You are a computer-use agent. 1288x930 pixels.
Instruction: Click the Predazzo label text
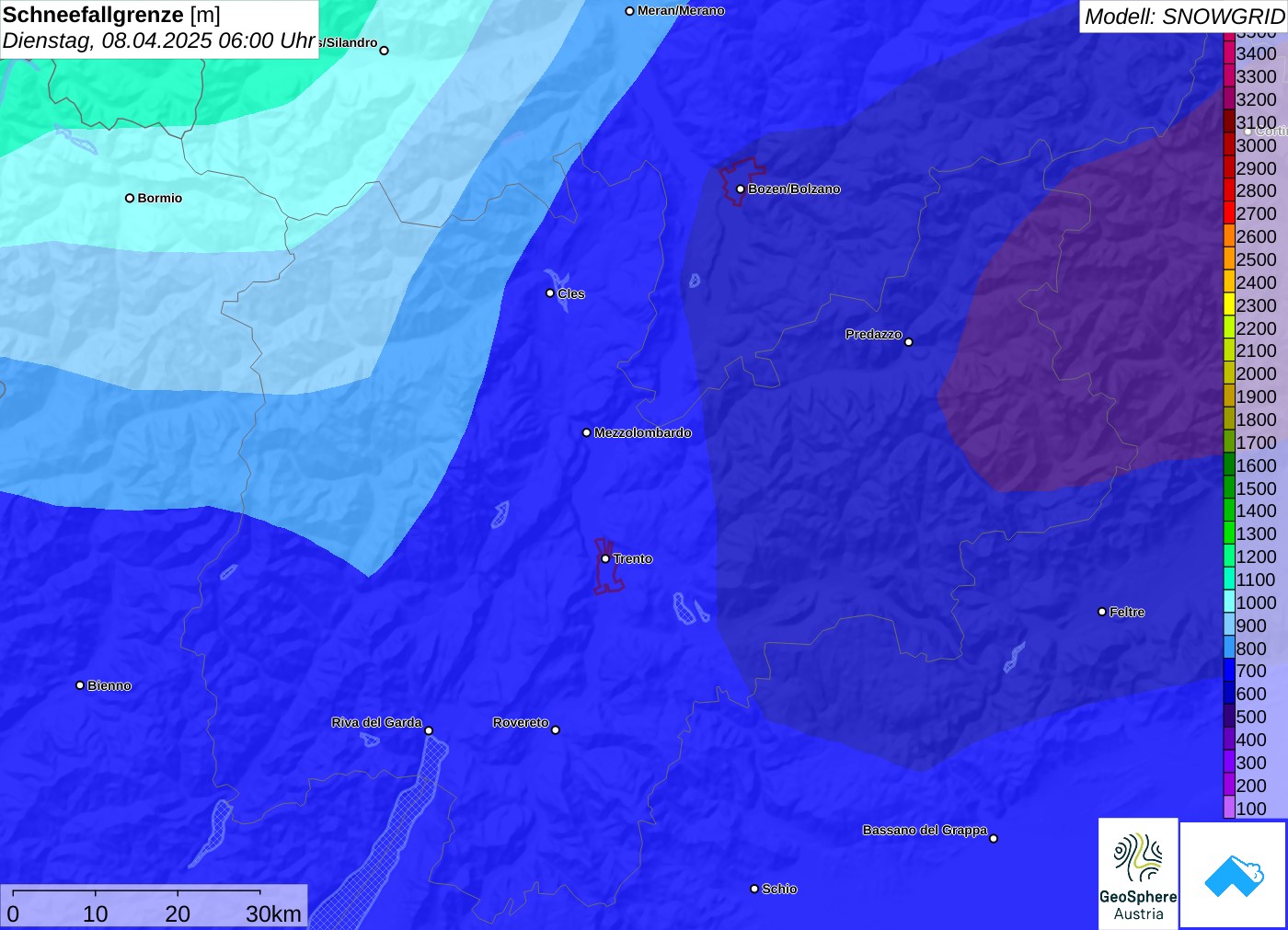tap(874, 334)
